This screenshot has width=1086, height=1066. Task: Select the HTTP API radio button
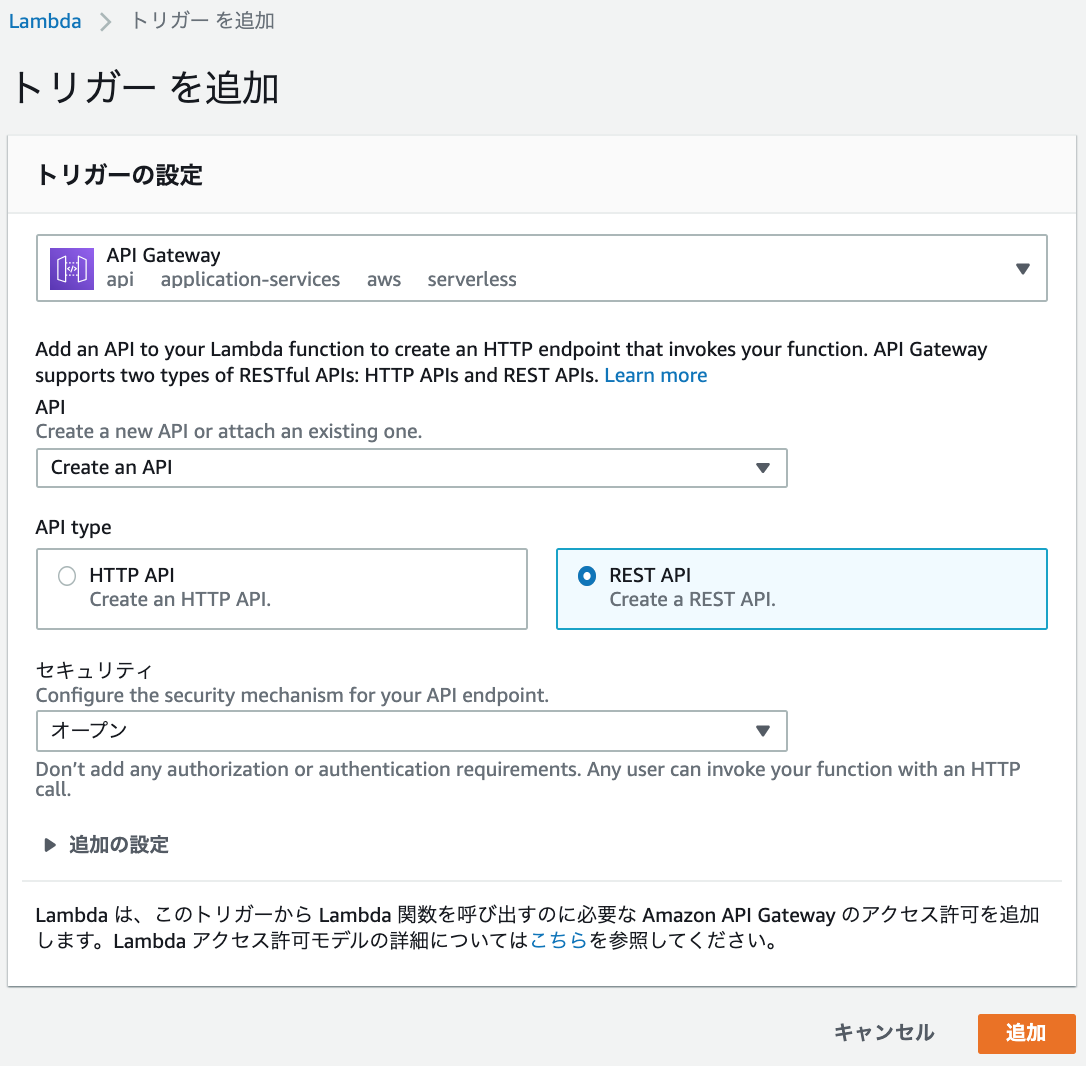[68, 575]
